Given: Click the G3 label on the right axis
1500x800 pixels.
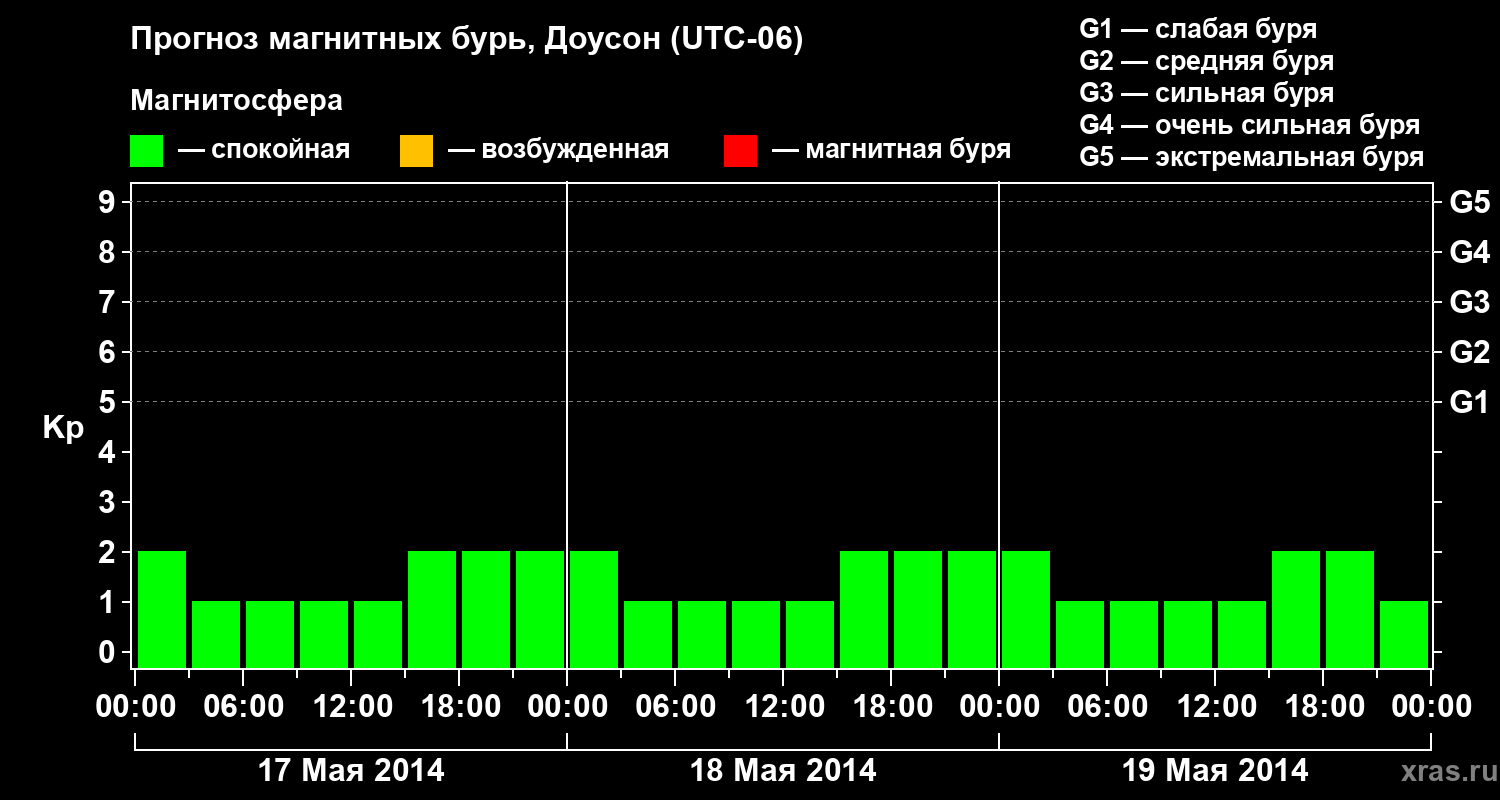Looking at the screenshot, I should (x=1469, y=302).
